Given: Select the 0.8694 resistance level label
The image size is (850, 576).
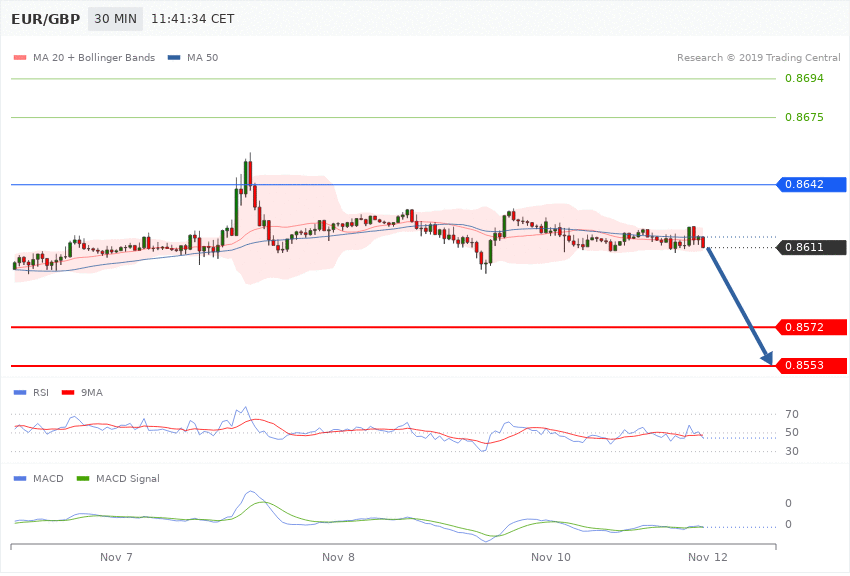Looking at the screenshot, I should point(804,79).
